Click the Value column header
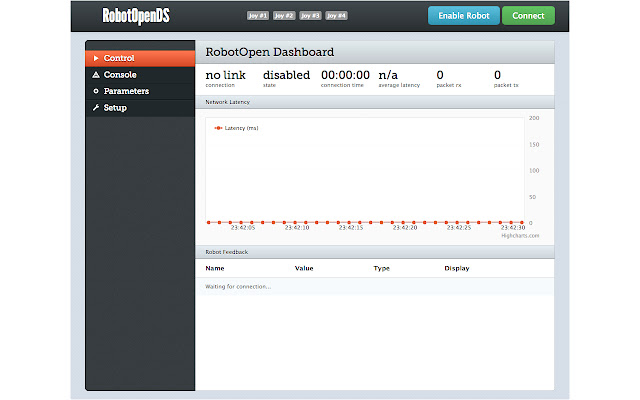The width and height of the screenshot is (640, 400). pos(304,268)
